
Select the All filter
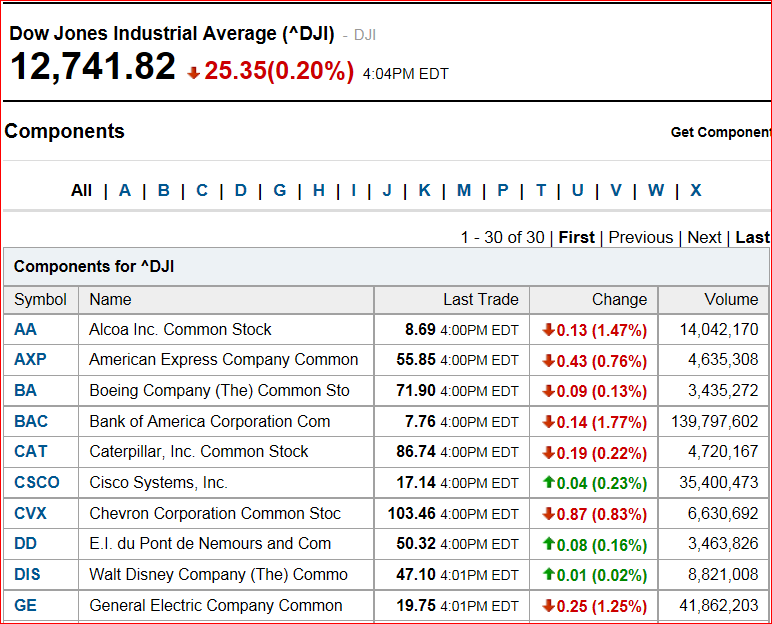pyautogui.click(x=81, y=190)
